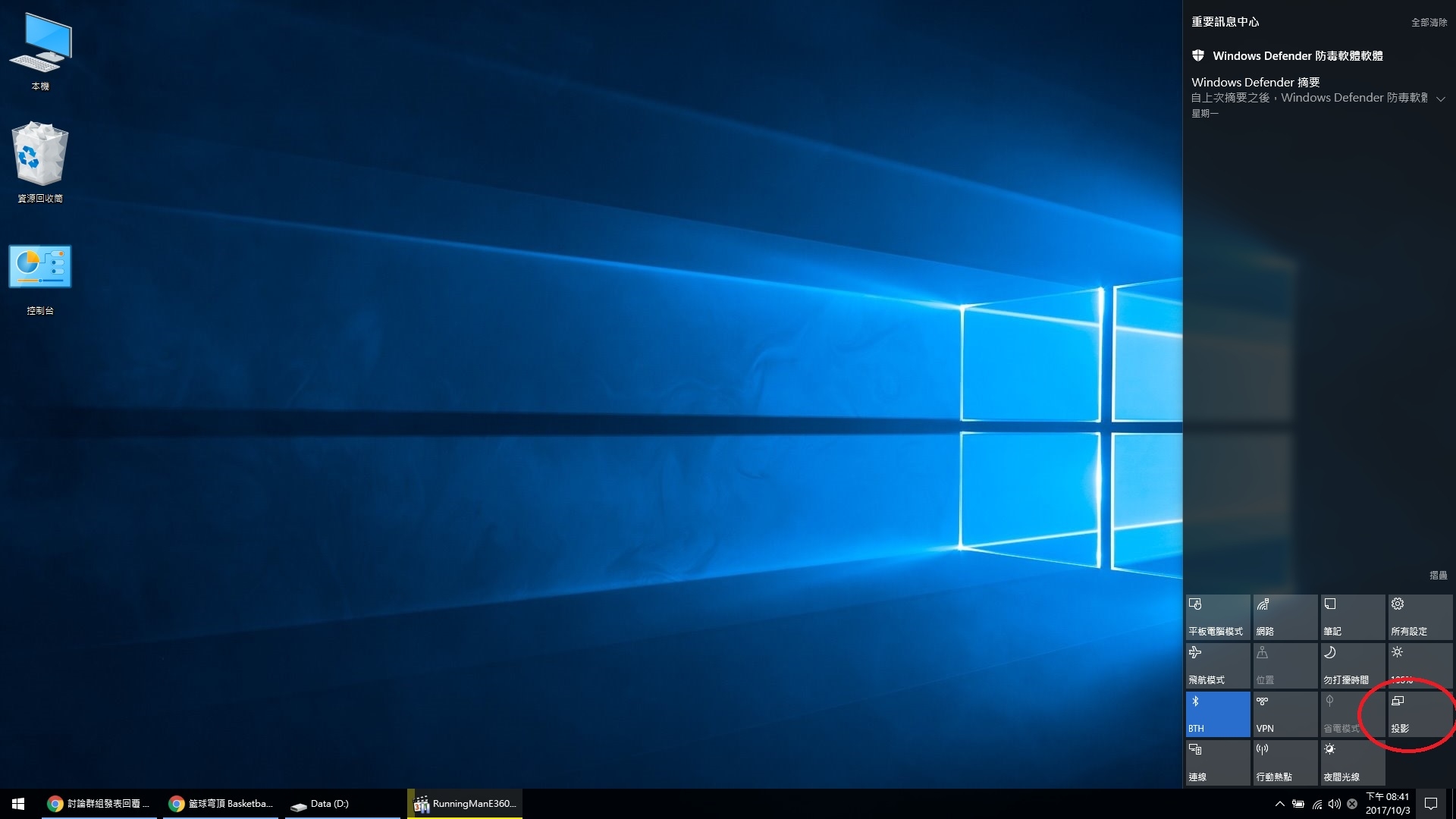
Task: Open the VPN quick action tile
Action: (1285, 714)
